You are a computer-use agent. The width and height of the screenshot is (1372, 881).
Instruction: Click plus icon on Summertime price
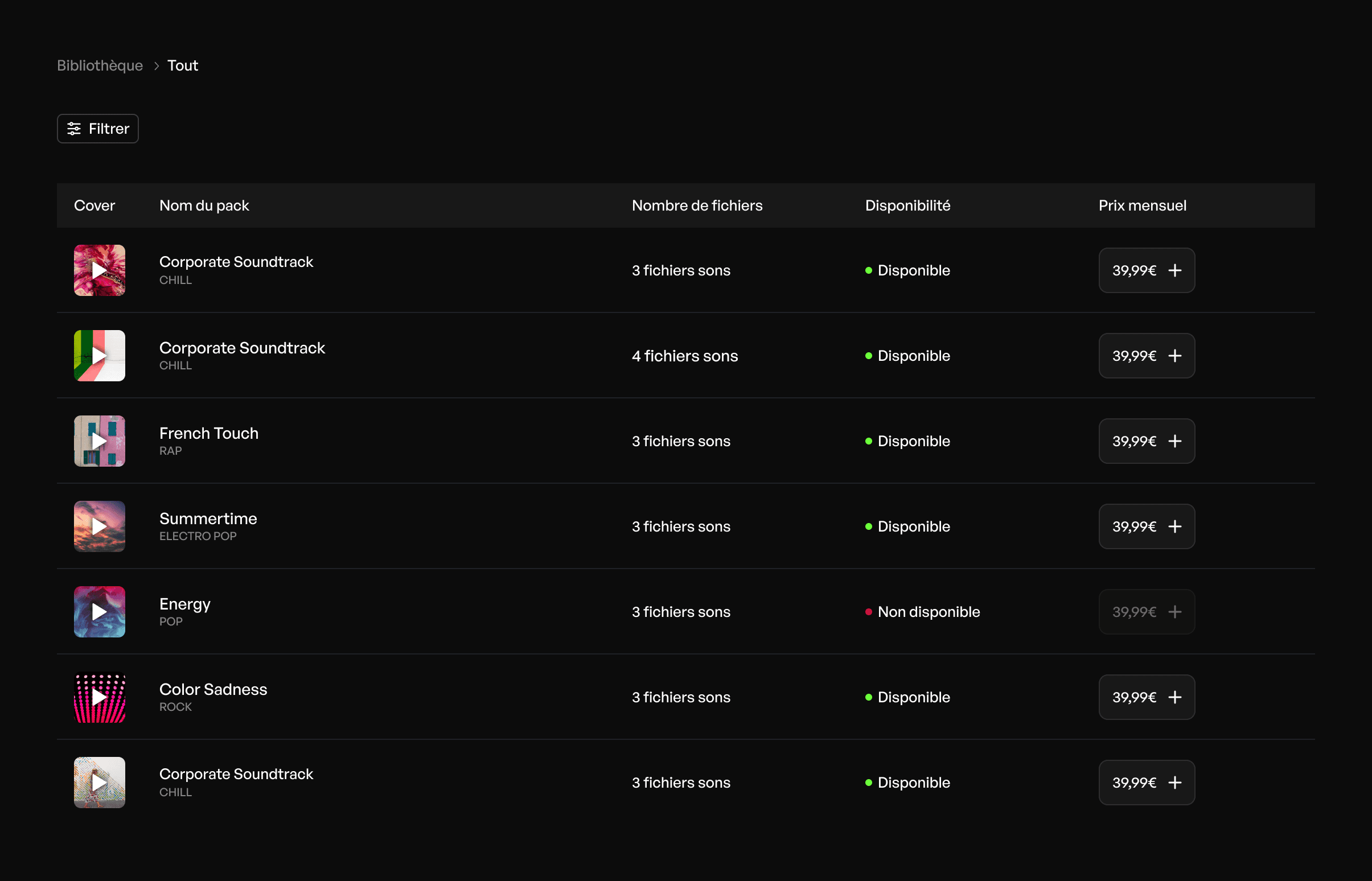pyautogui.click(x=1174, y=526)
